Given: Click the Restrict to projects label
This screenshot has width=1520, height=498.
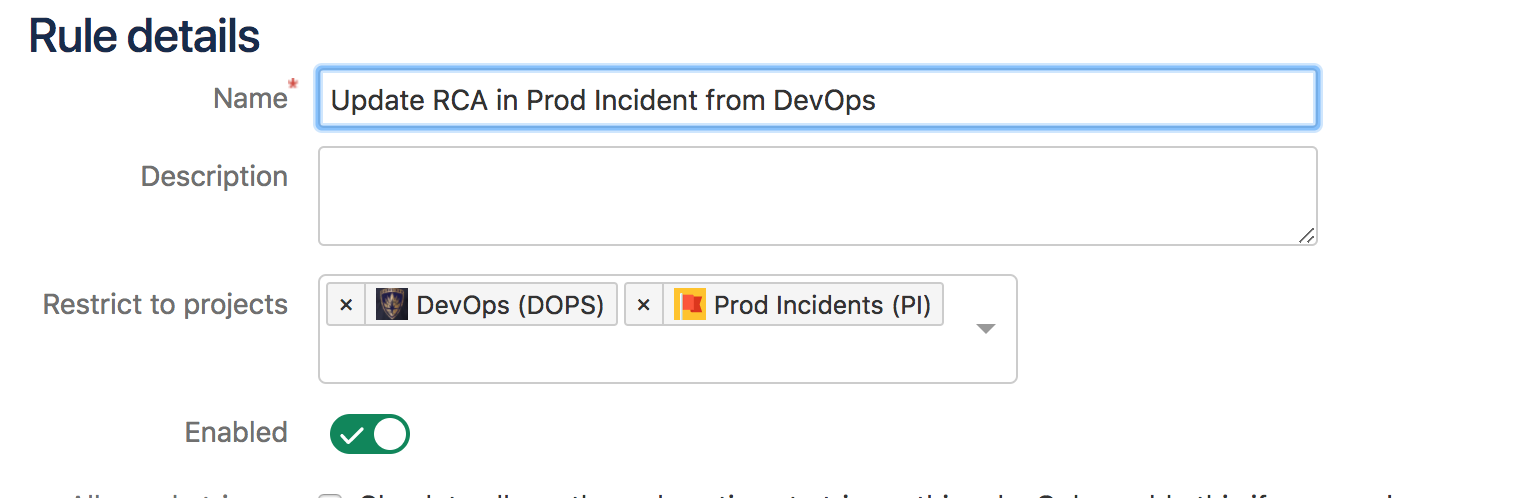Looking at the screenshot, I should pos(165,304).
